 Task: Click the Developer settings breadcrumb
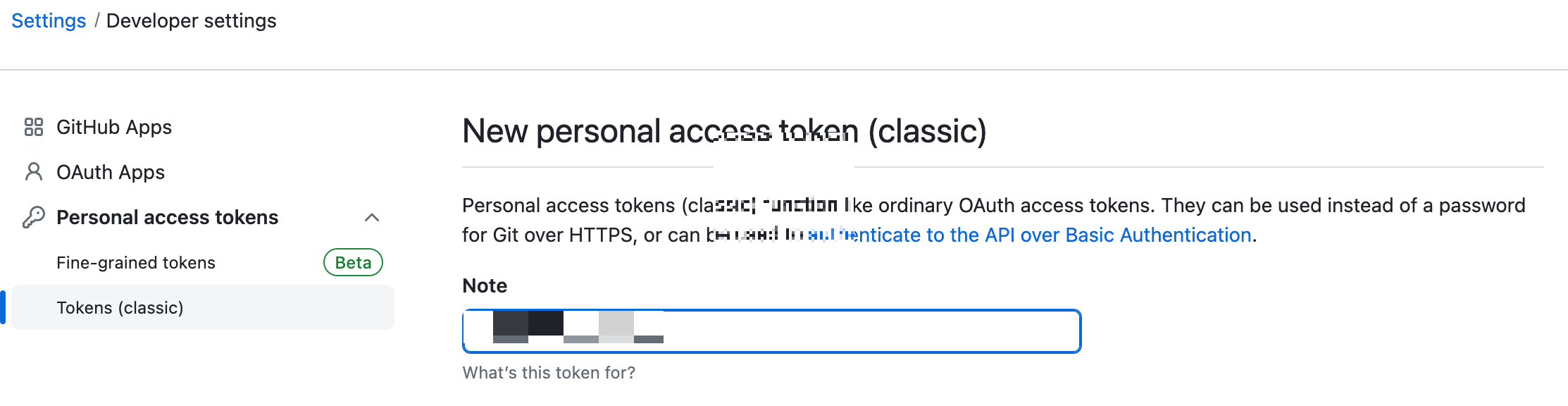(192, 20)
